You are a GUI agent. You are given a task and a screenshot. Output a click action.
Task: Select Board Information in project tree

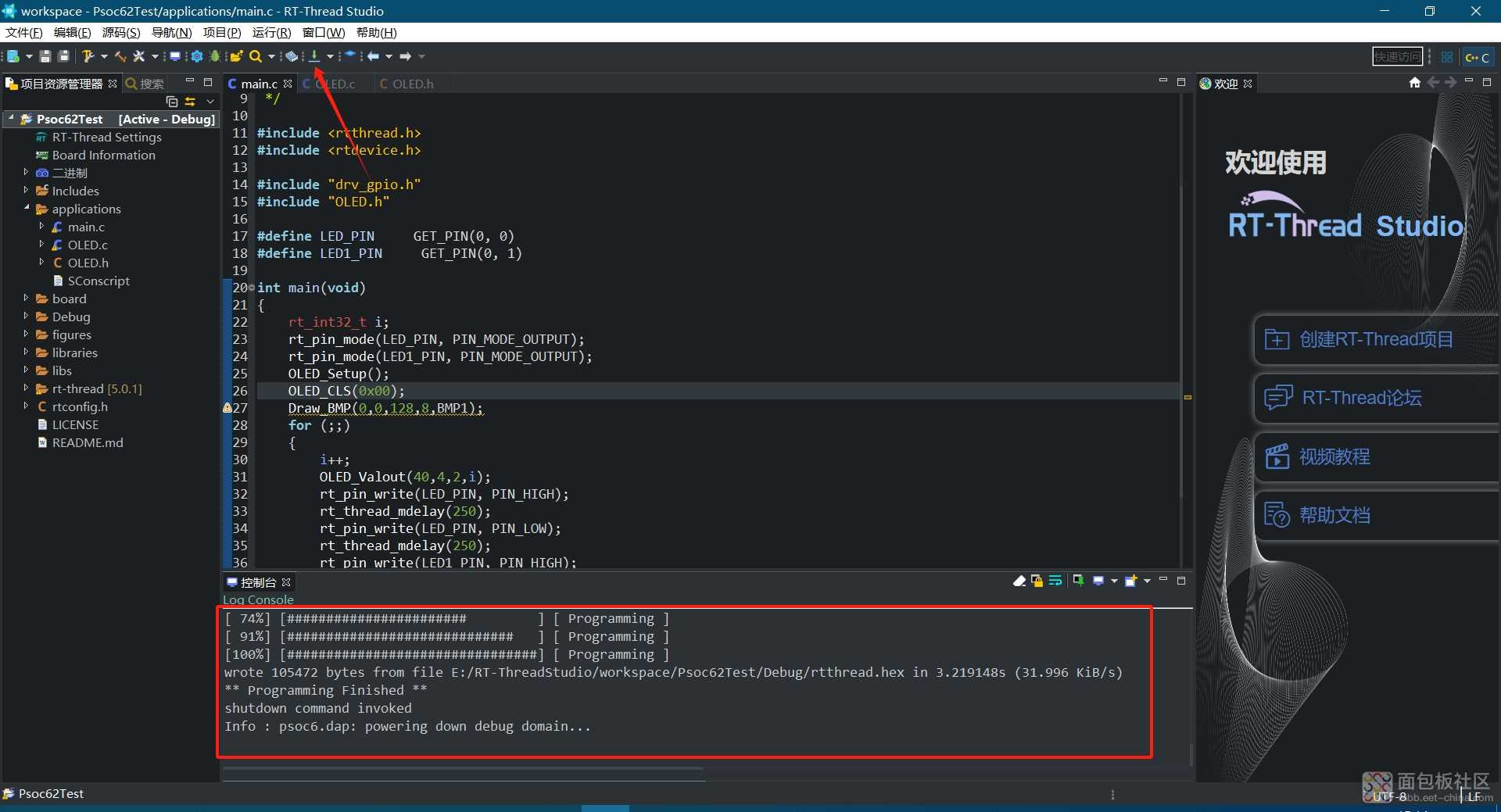pyautogui.click(x=104, y=155)
